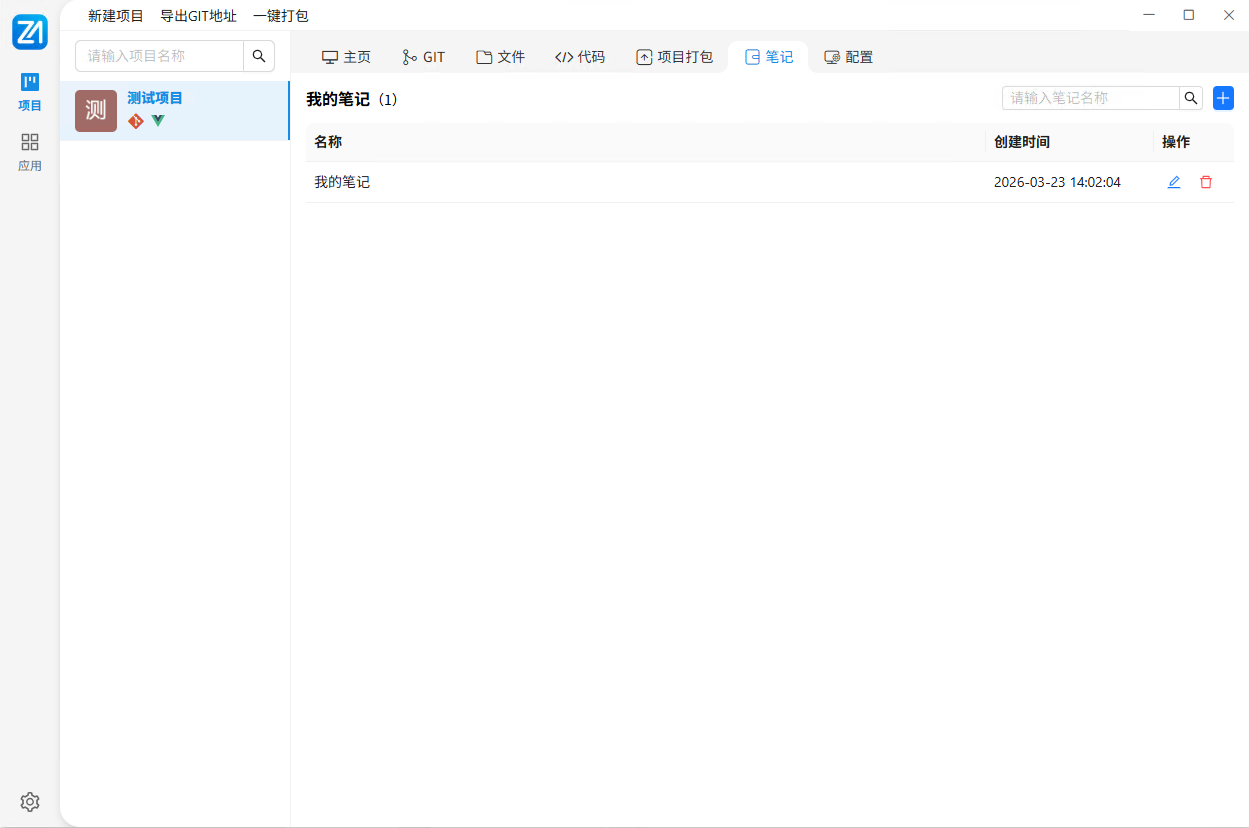Open the 应用 panel via its sidebar icon
The width and height of the screenshot is (1249, 828).
click(x=29, y=150)
